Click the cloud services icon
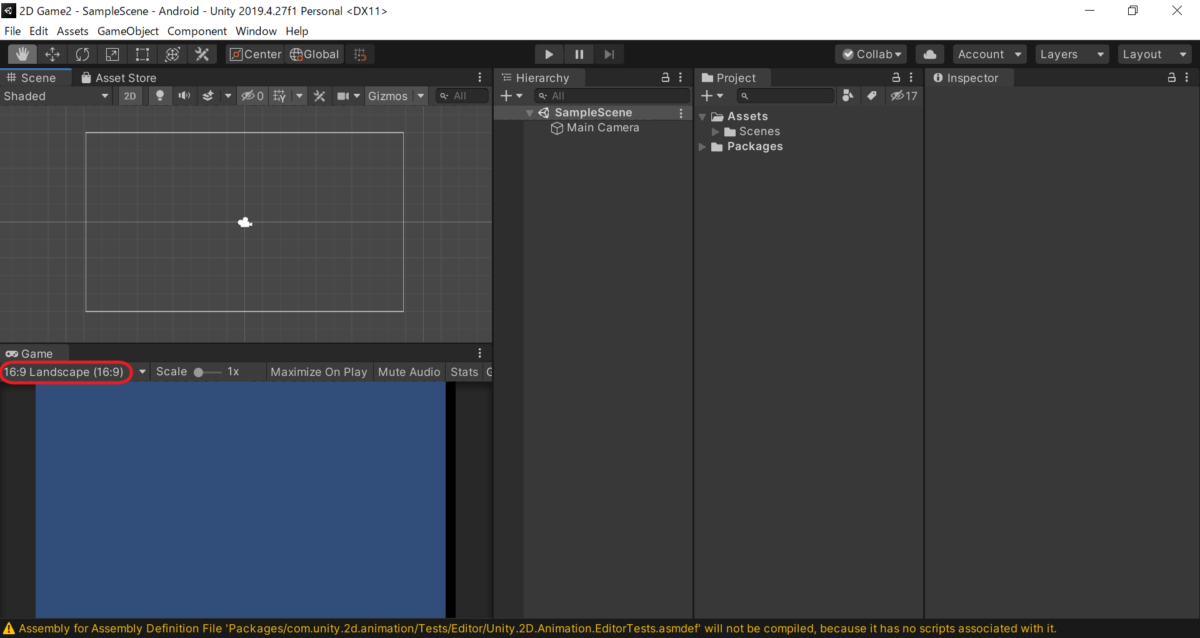1200x638 pixels. (x=929, y=54)
